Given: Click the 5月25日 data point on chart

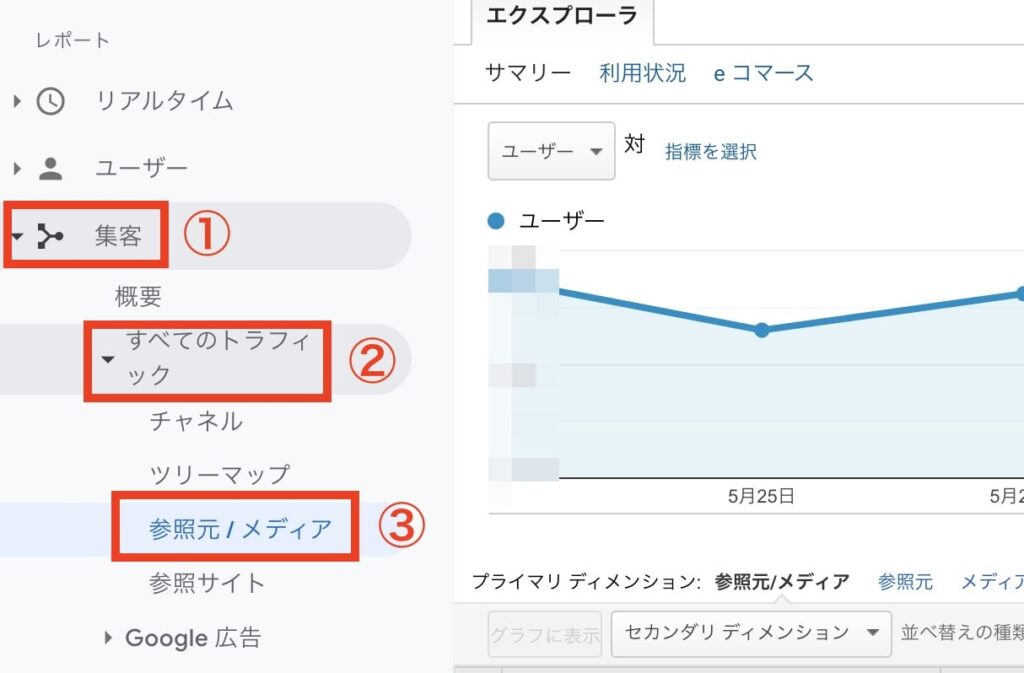Looking at the screenshot, I should click(x=761, y=330).
